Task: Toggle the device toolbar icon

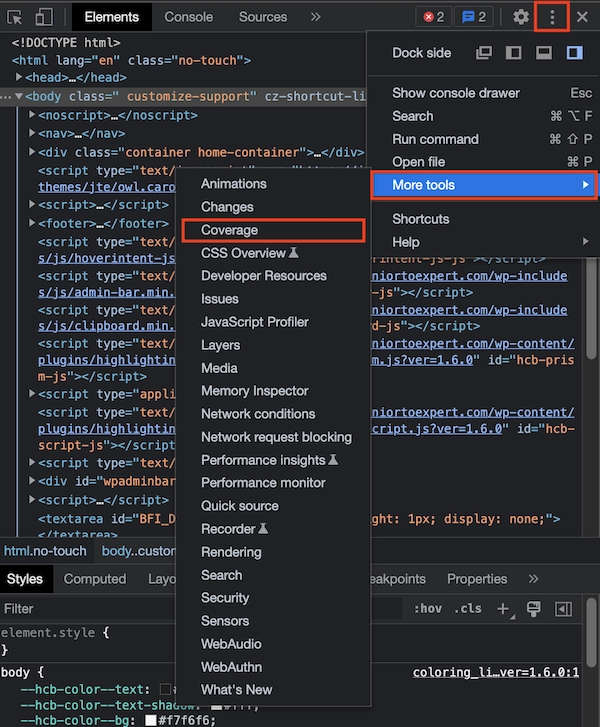Action: (x=44, y=17)
